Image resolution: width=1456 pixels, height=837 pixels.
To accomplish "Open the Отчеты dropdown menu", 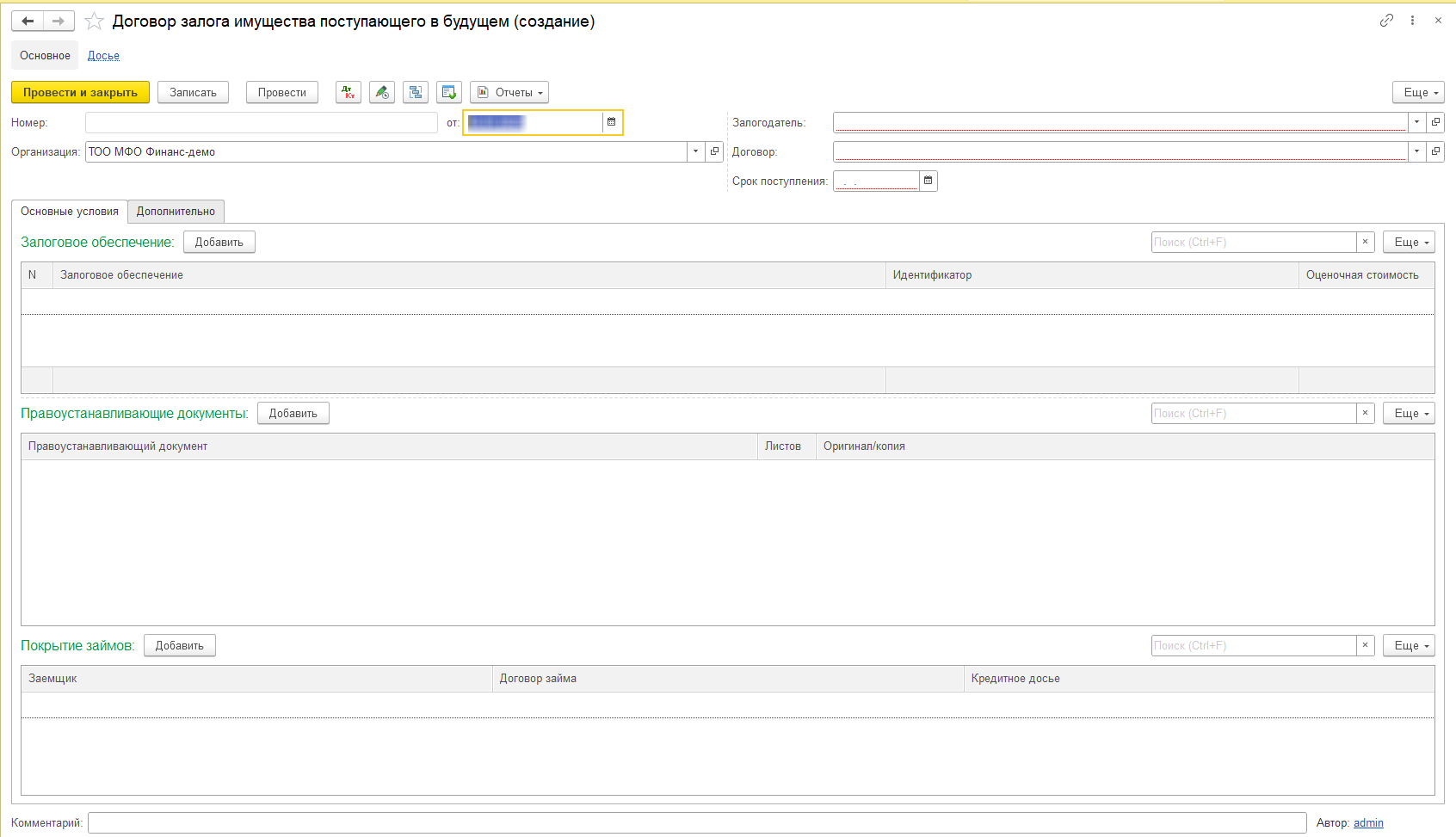I will pos(509,92).
